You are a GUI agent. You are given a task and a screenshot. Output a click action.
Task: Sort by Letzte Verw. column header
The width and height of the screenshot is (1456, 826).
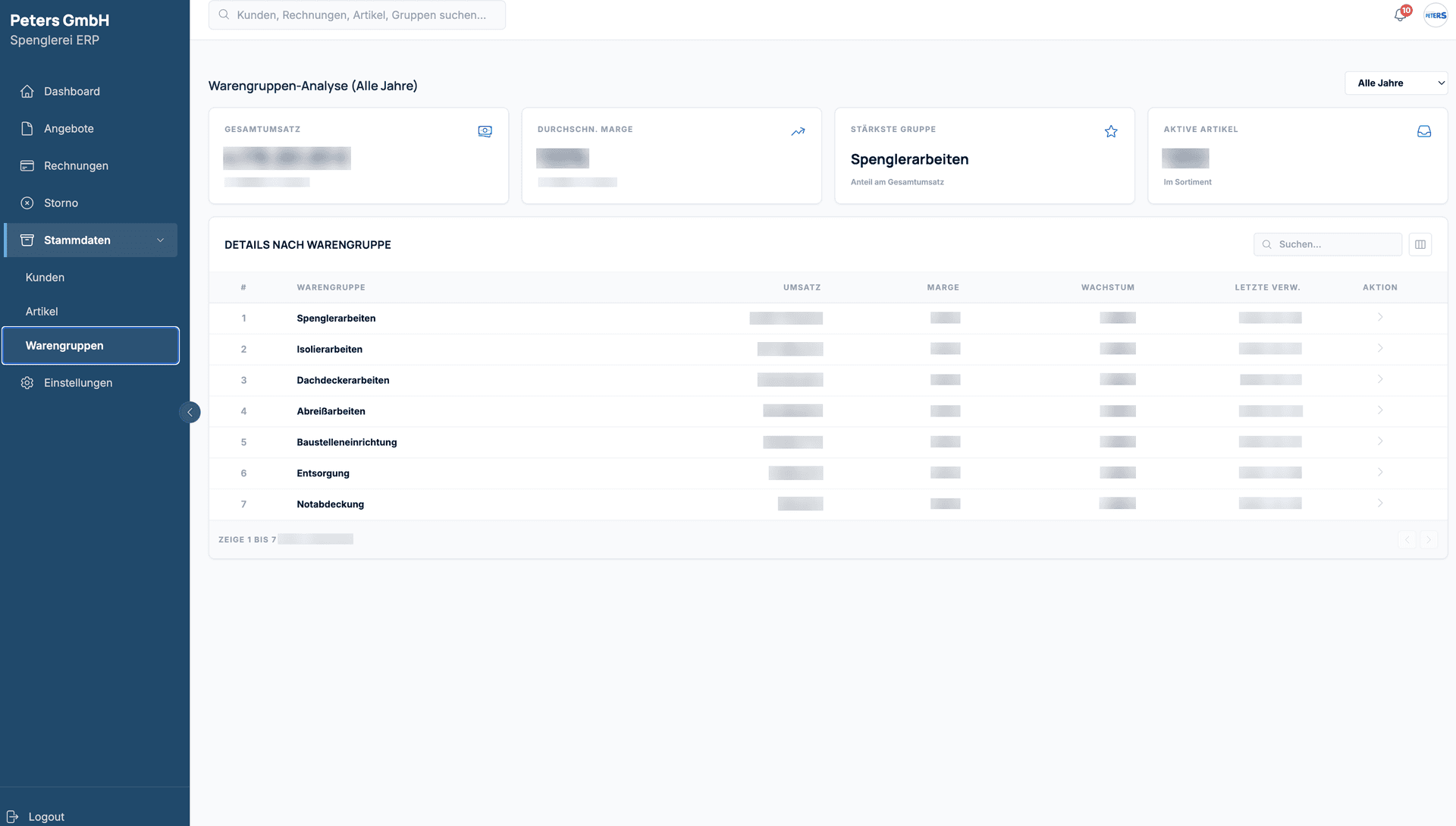coord(1267,287)
